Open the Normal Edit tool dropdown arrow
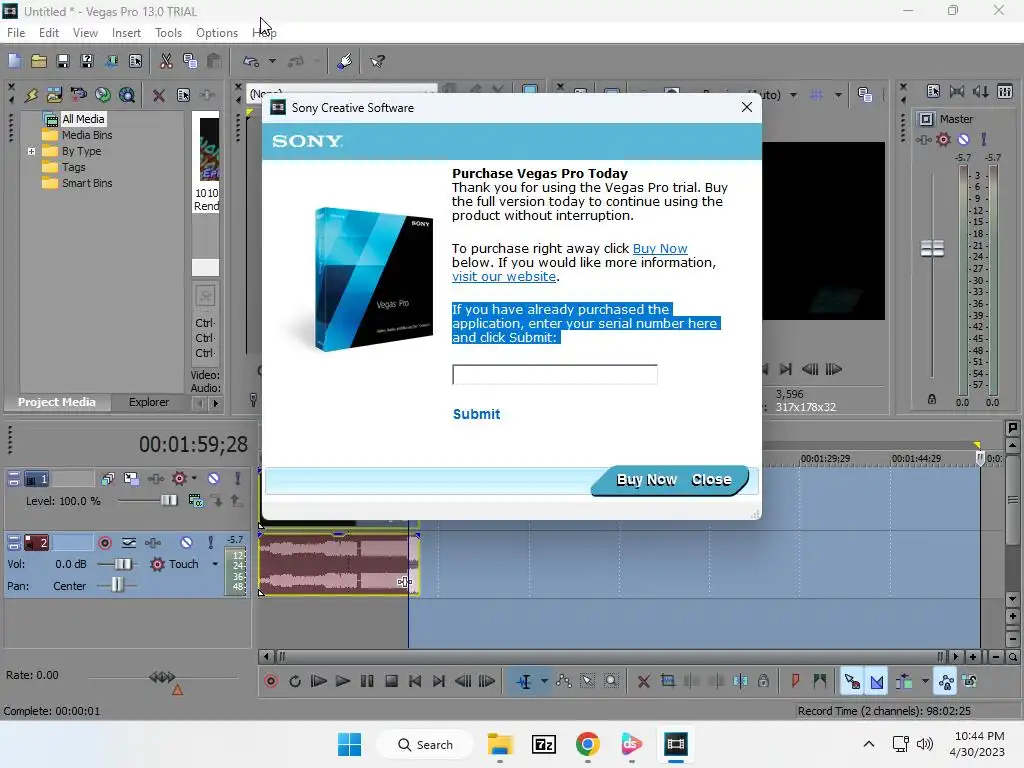This screenshot has height=768, width=1024. coord(544,681)
